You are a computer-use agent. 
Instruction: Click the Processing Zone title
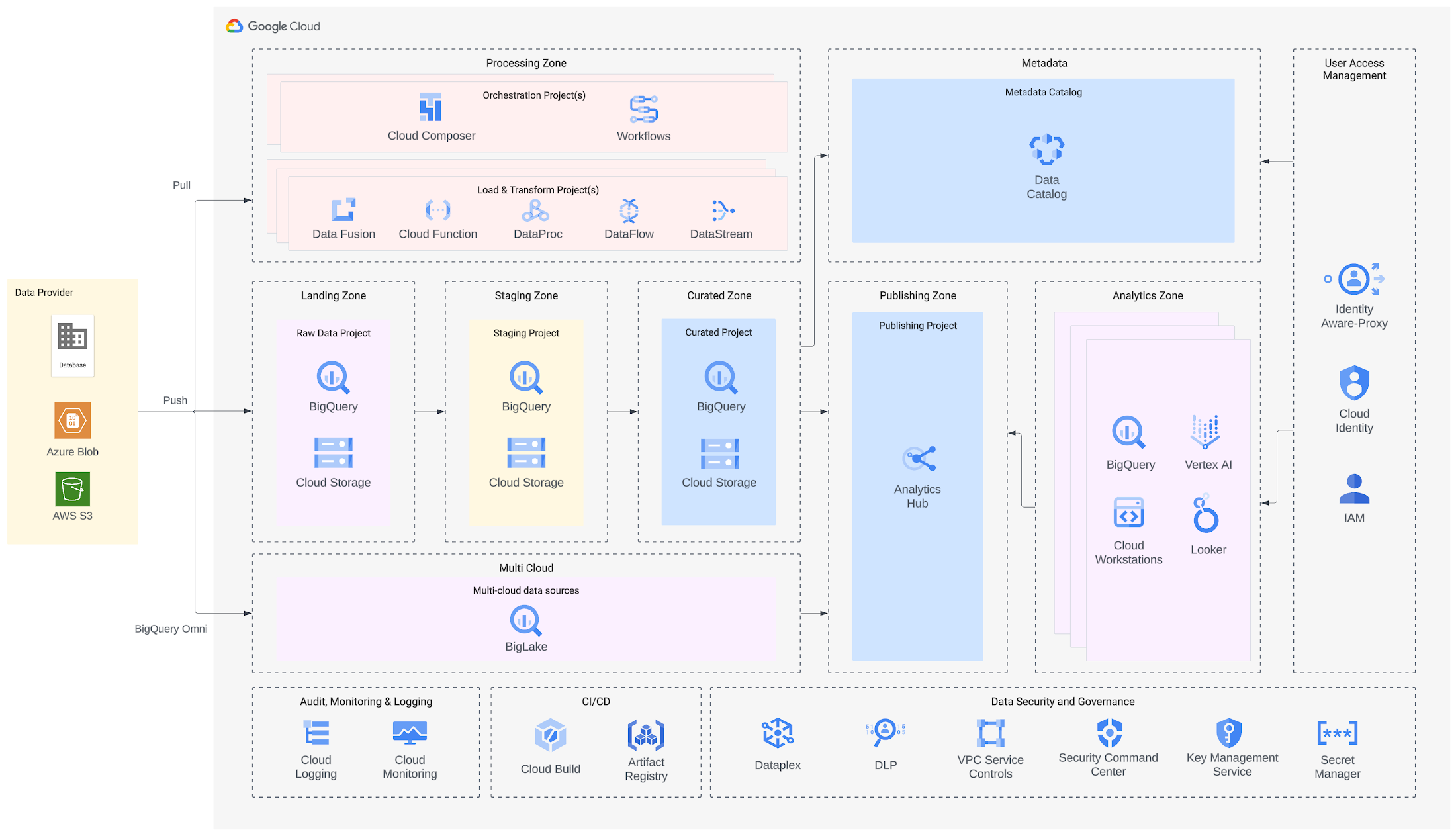tap(526, 63)
